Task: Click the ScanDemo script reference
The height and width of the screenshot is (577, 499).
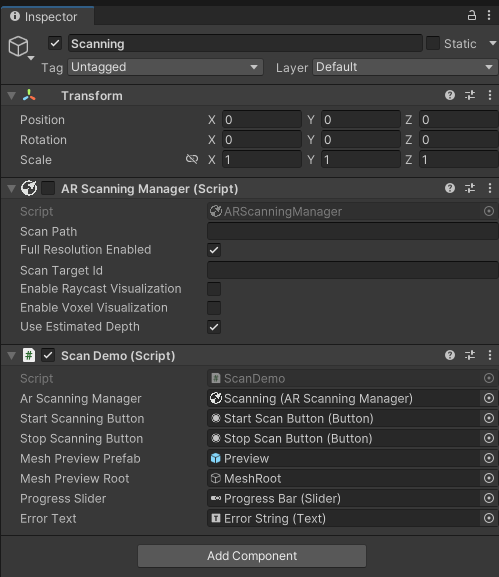Action: click(x=343, y=378)
